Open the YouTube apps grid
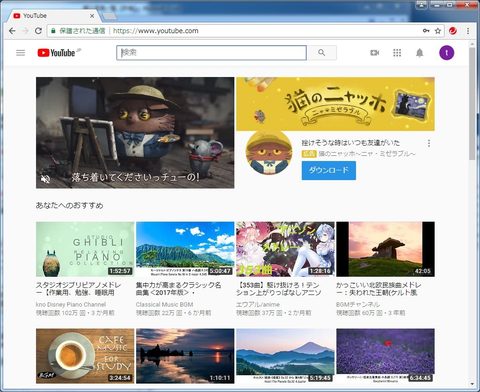The width and height of the screenshot is (480, 392). (x=397, y=53)
